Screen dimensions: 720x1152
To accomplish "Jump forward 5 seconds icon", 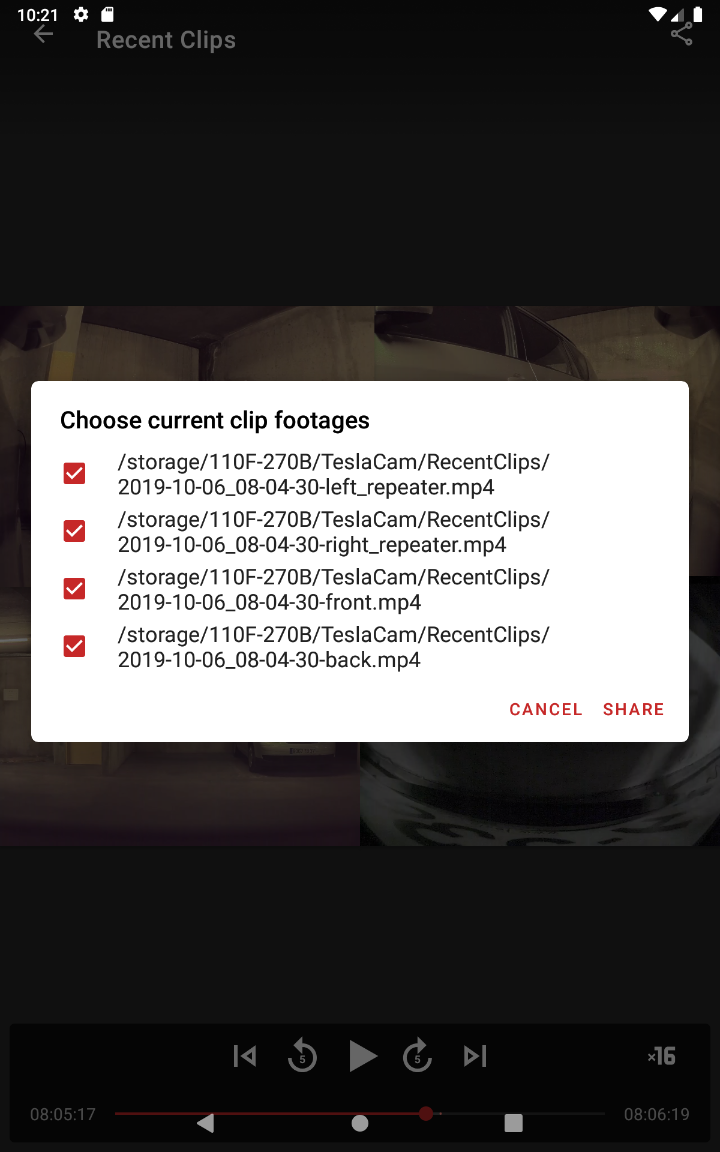I will [417, 1056].
